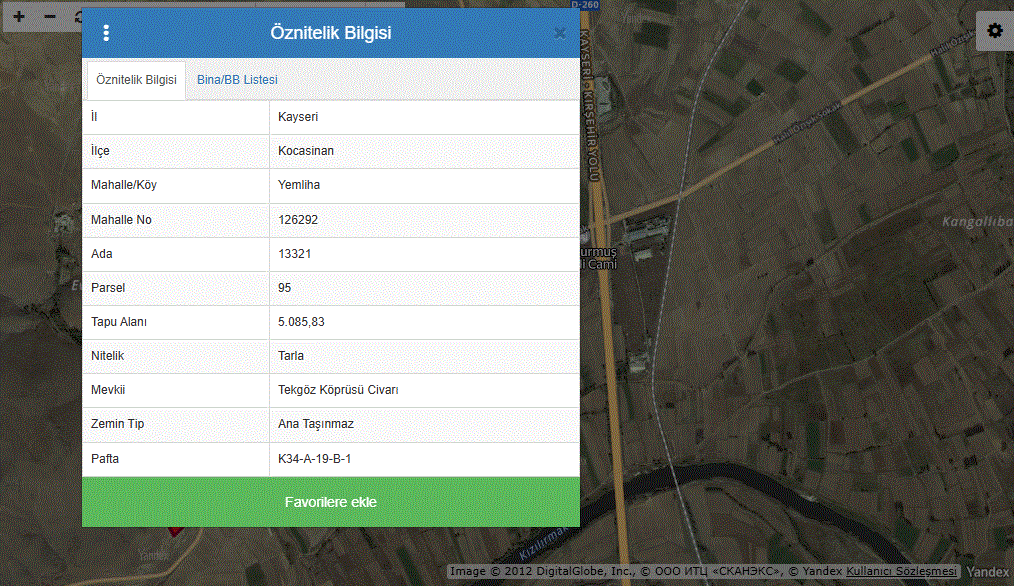This screenshot has height=586, width=1014.
Task: Select the Ada value 13321
Action: 294,254
